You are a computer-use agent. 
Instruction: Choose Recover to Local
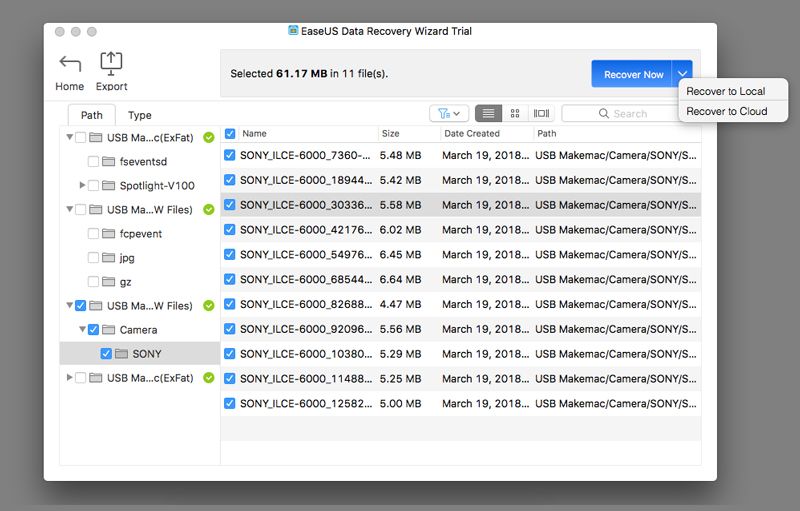click(726, 91)
